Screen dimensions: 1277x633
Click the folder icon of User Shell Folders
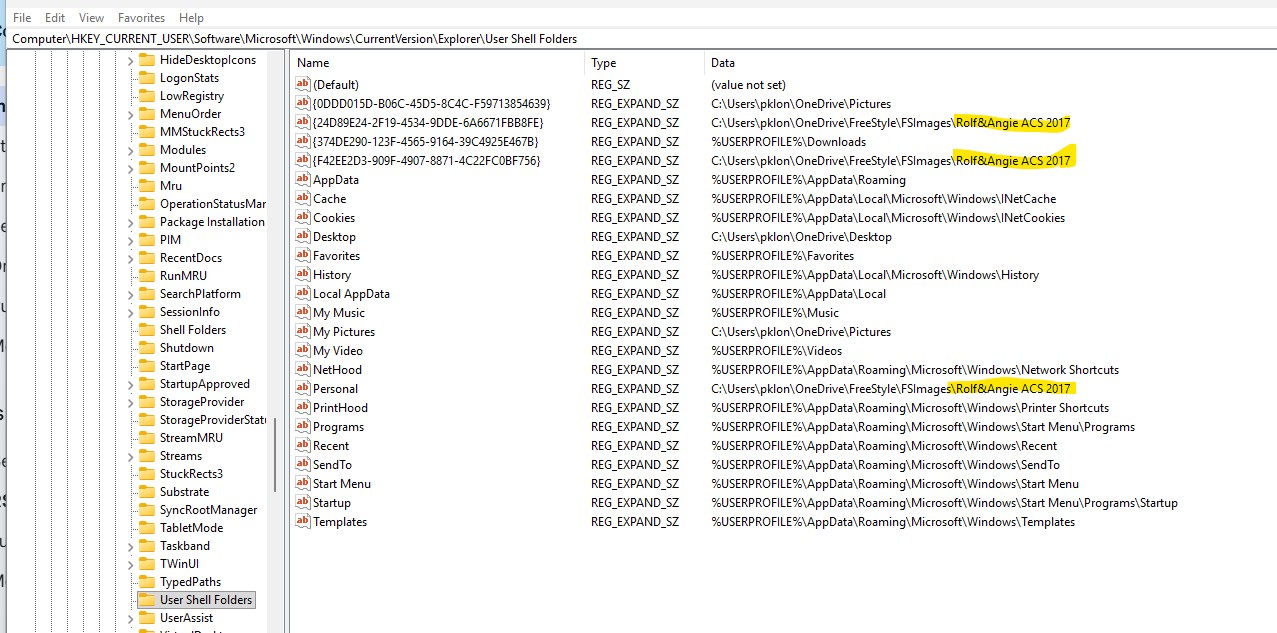tap(146, 600)
